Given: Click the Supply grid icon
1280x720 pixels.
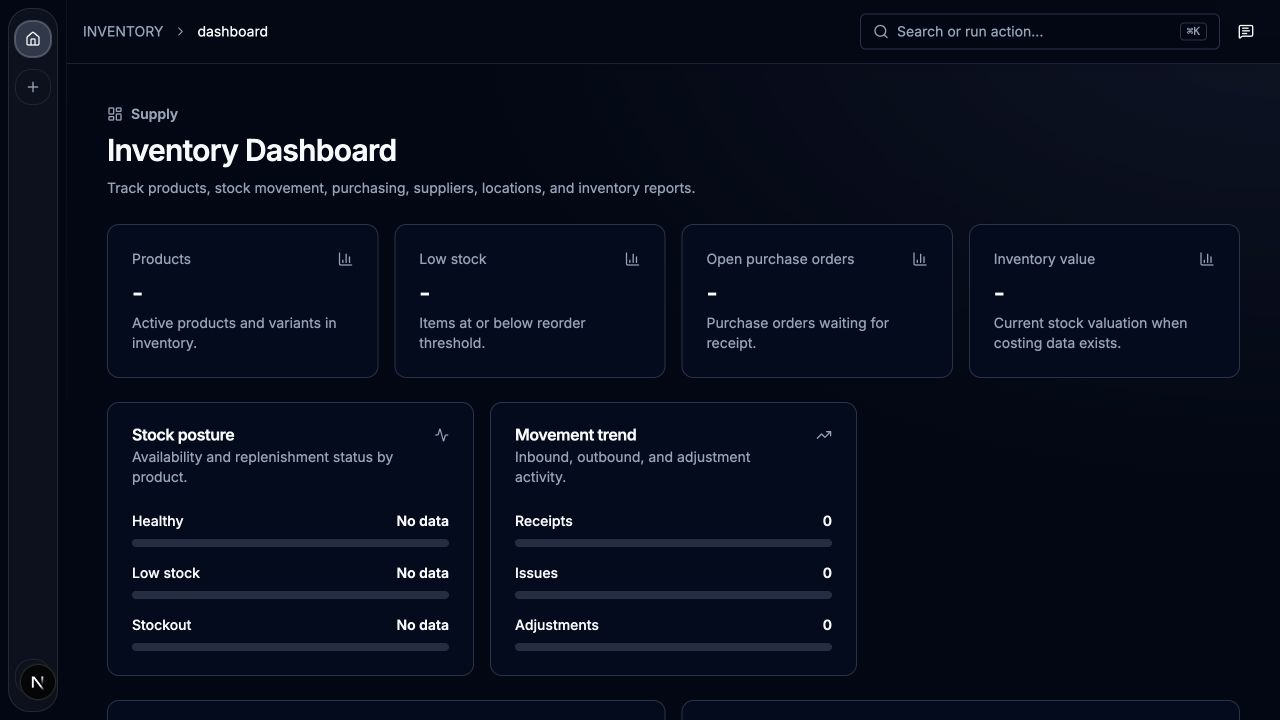Looking at the screenshot, I should coord(115,114).
